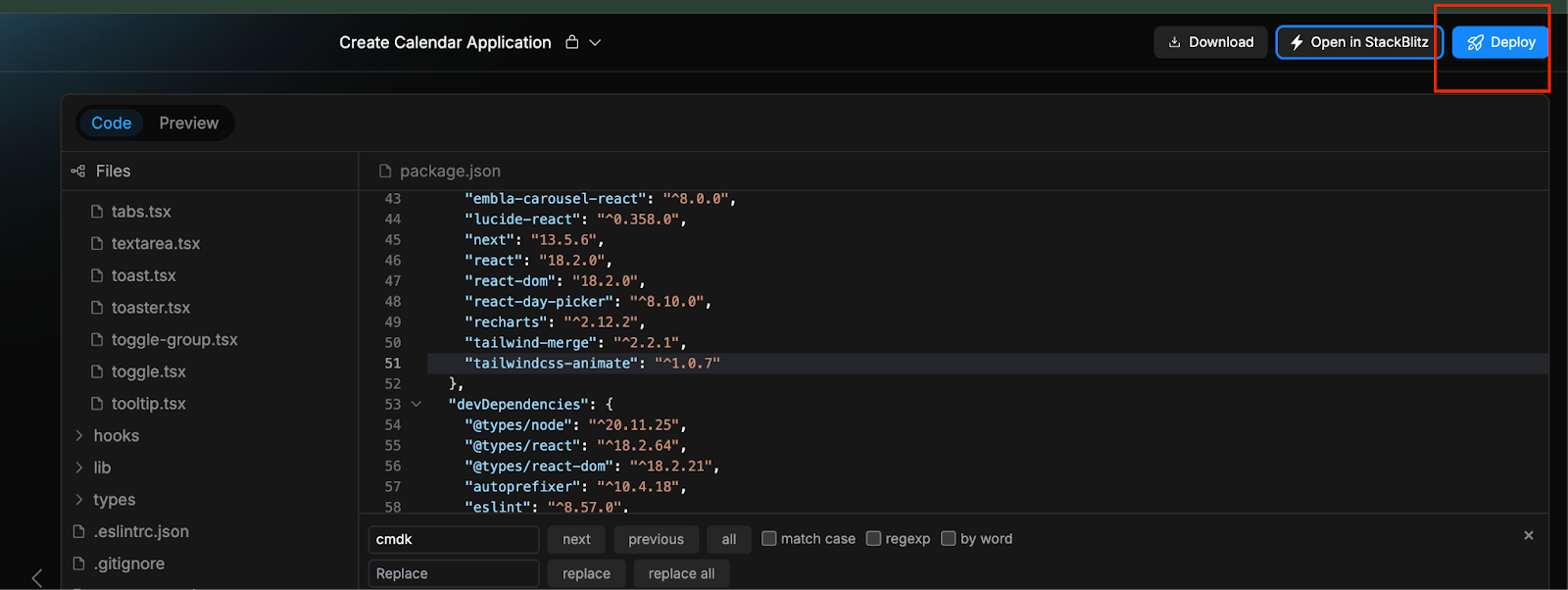The image size is (1568, 590).
Task: Click the file icon next to tooltip.tsx
Action: (x=97, y=404)
